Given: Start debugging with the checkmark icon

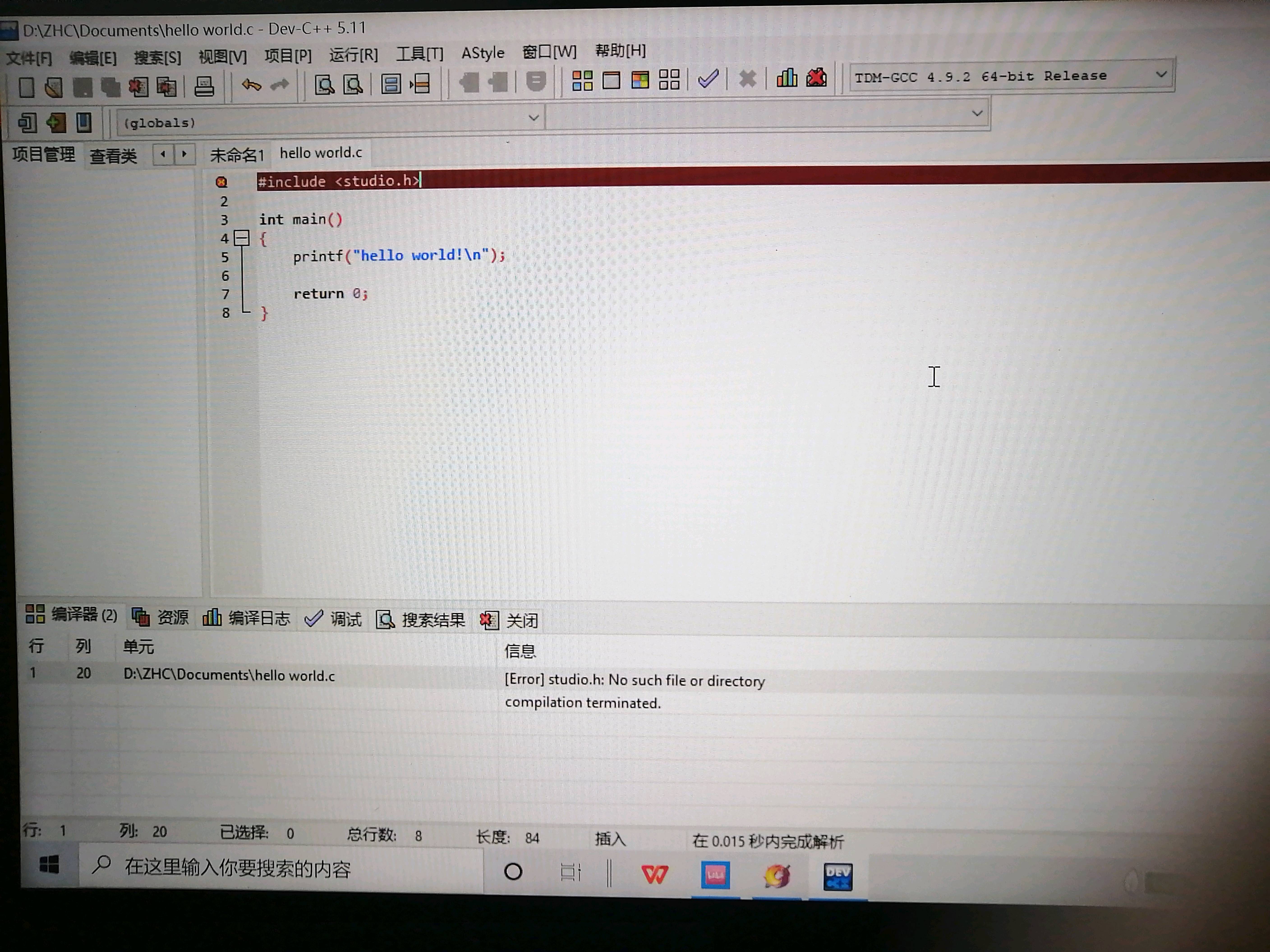Looking at the screenshot, I should (709, 79).
